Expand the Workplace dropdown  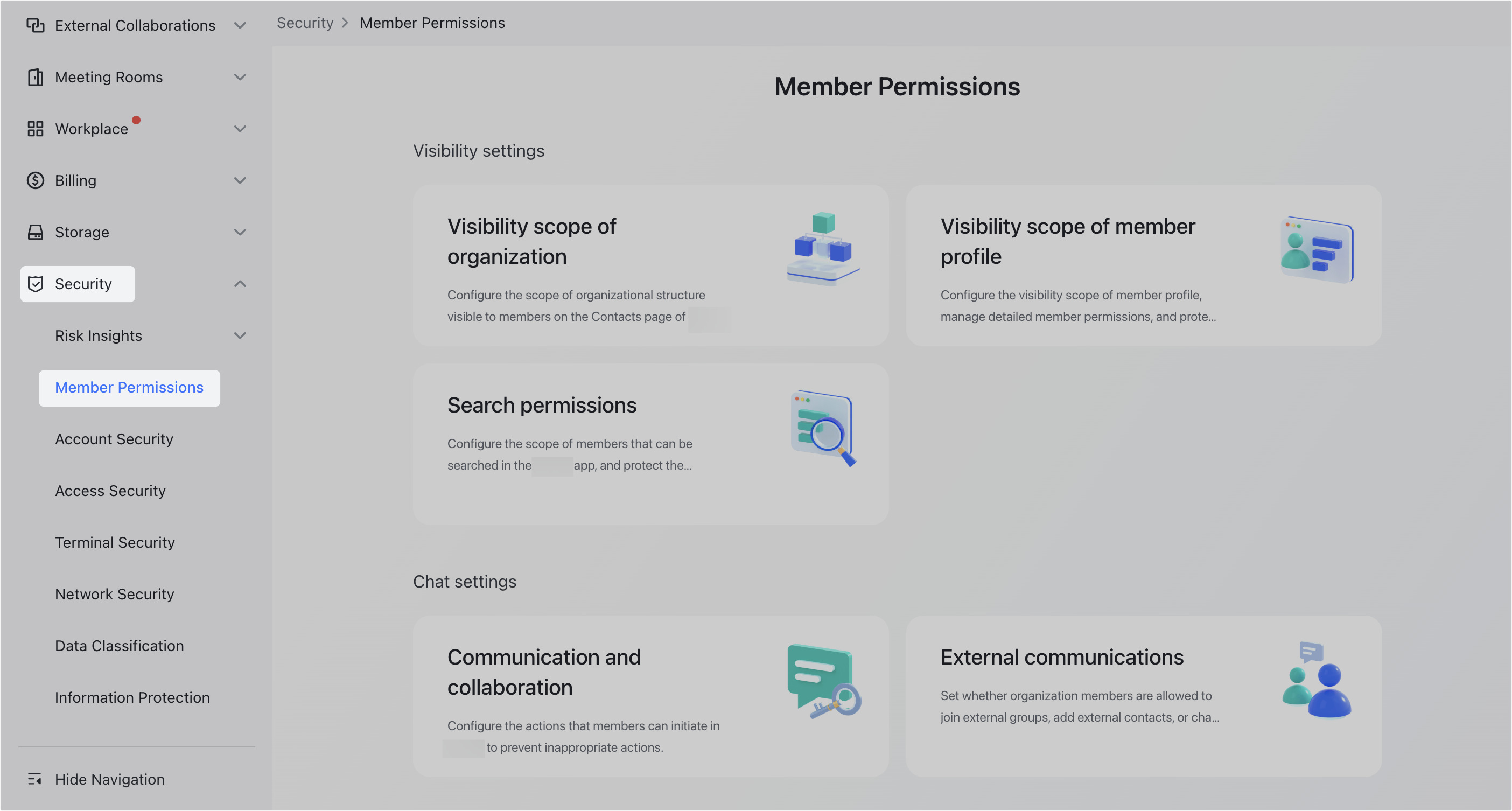point(240,129)
